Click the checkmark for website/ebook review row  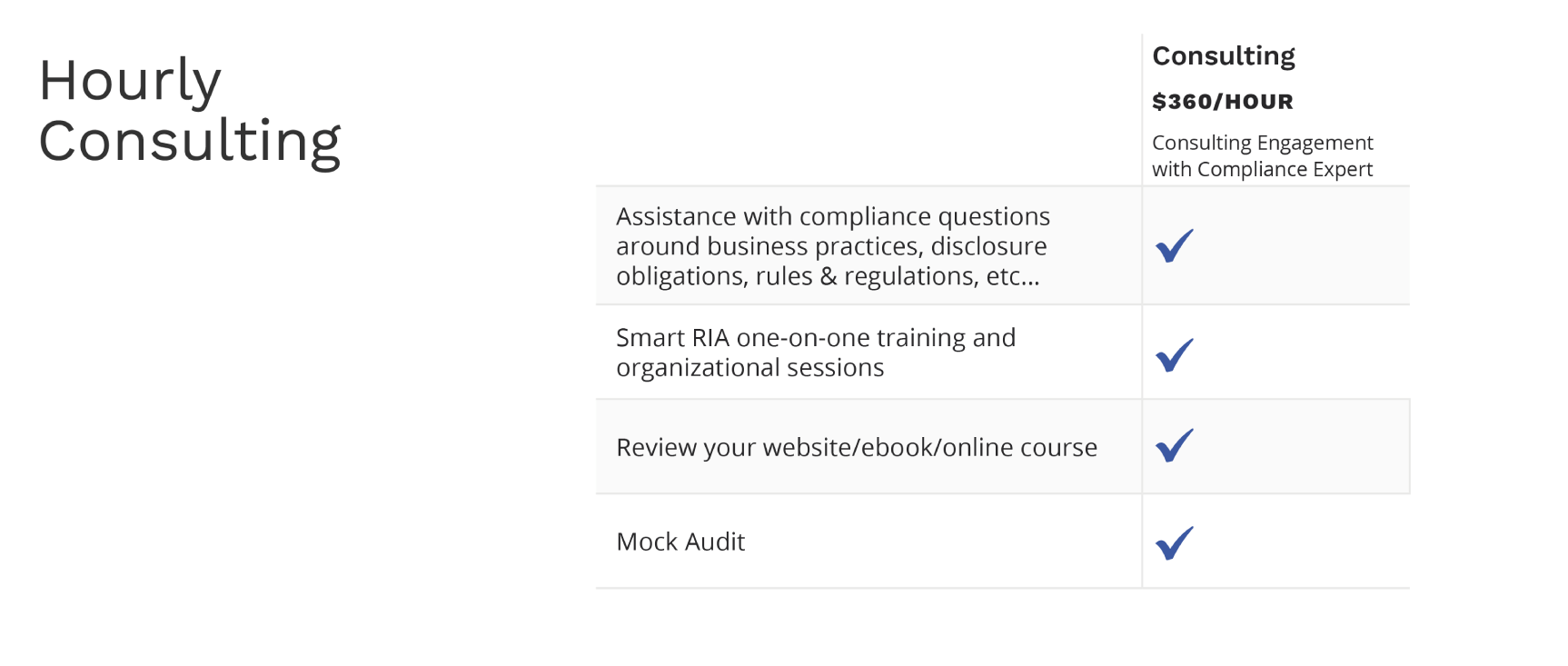[x=1174, y=445]
